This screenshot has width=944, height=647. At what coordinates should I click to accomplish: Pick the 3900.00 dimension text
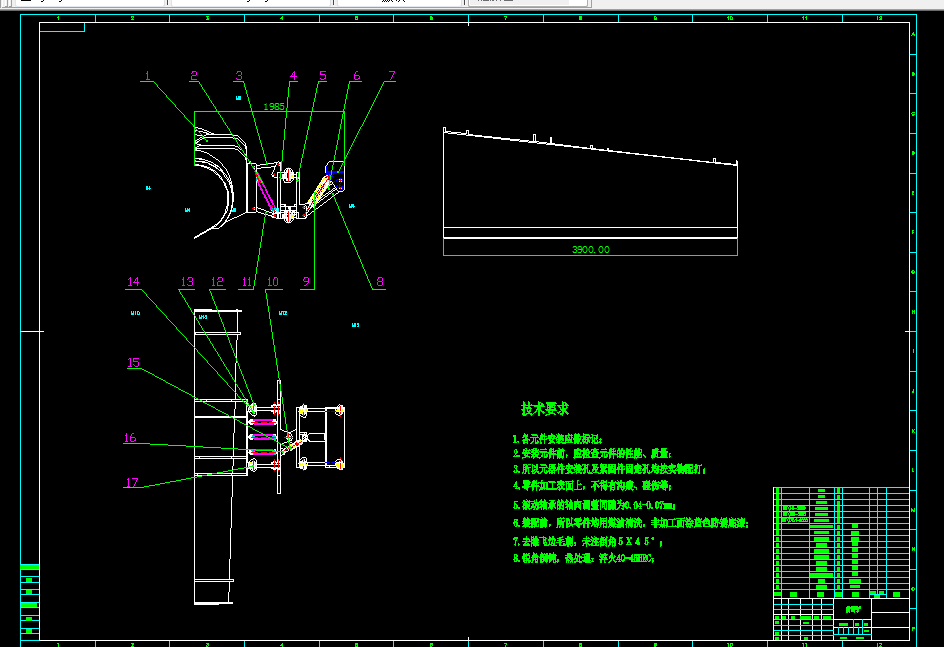[591, 249]
